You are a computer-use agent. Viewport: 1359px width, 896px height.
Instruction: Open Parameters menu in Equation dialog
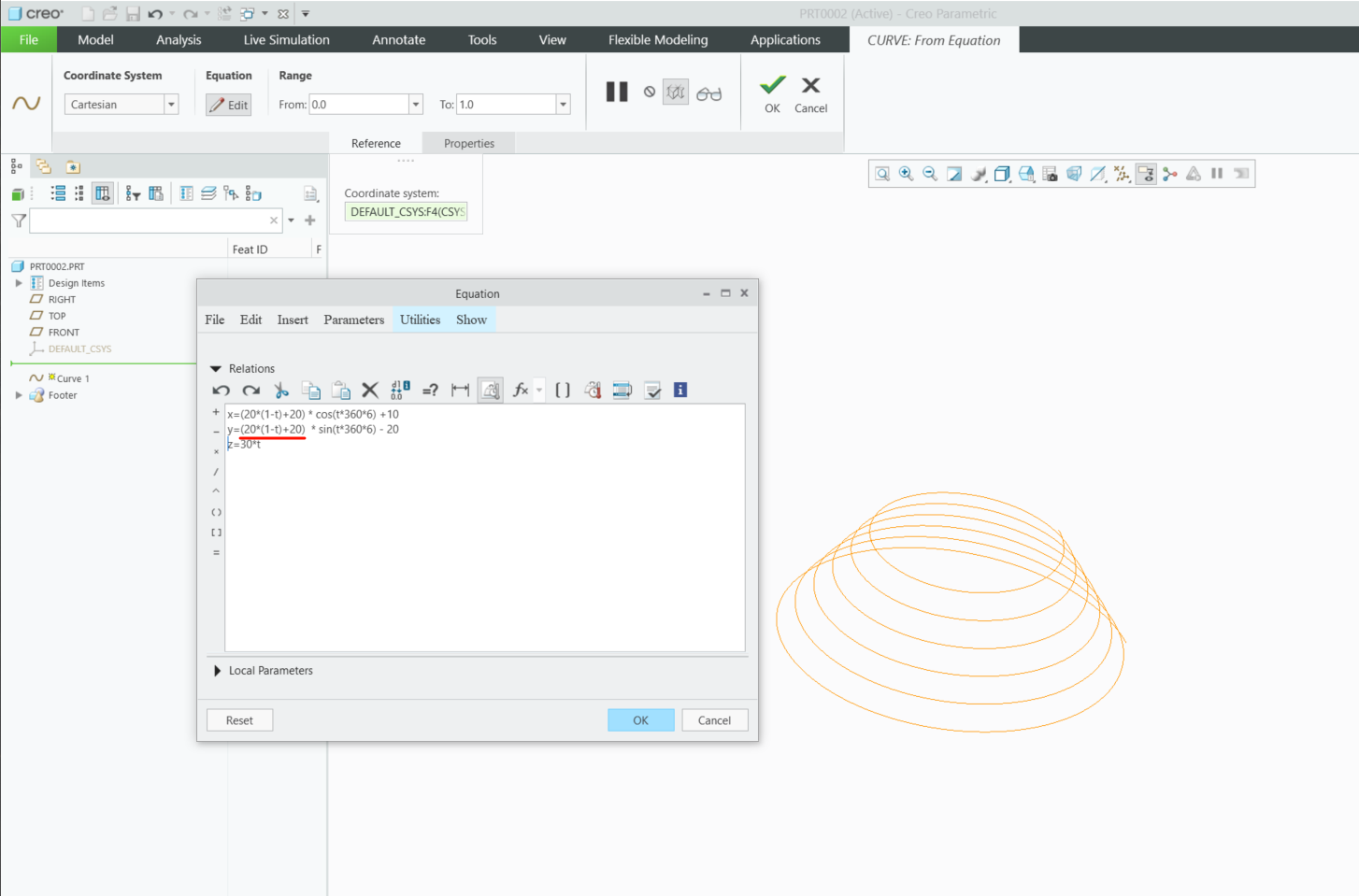[353, 320]
